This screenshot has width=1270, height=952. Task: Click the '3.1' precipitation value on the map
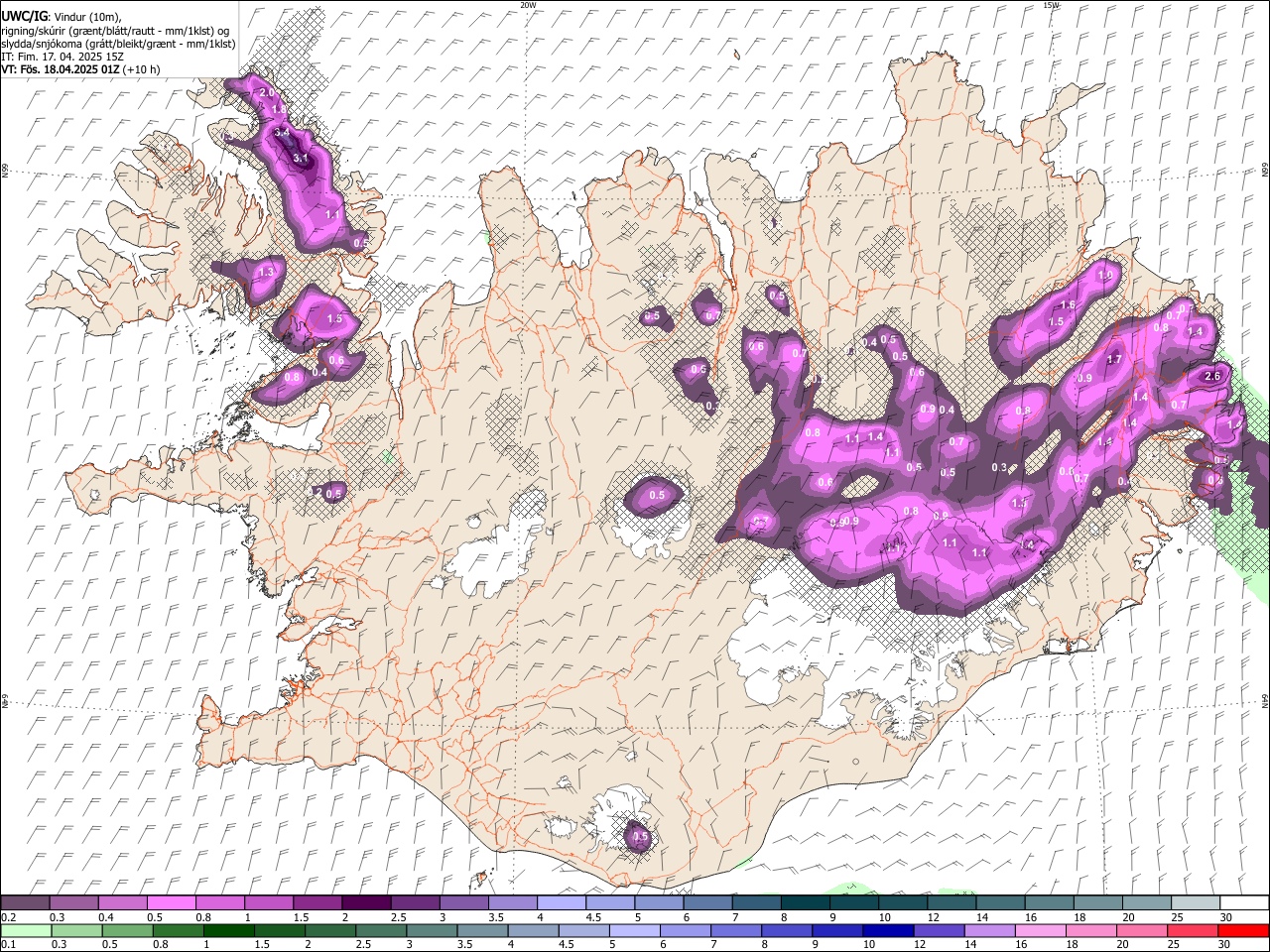coord(302,159)
